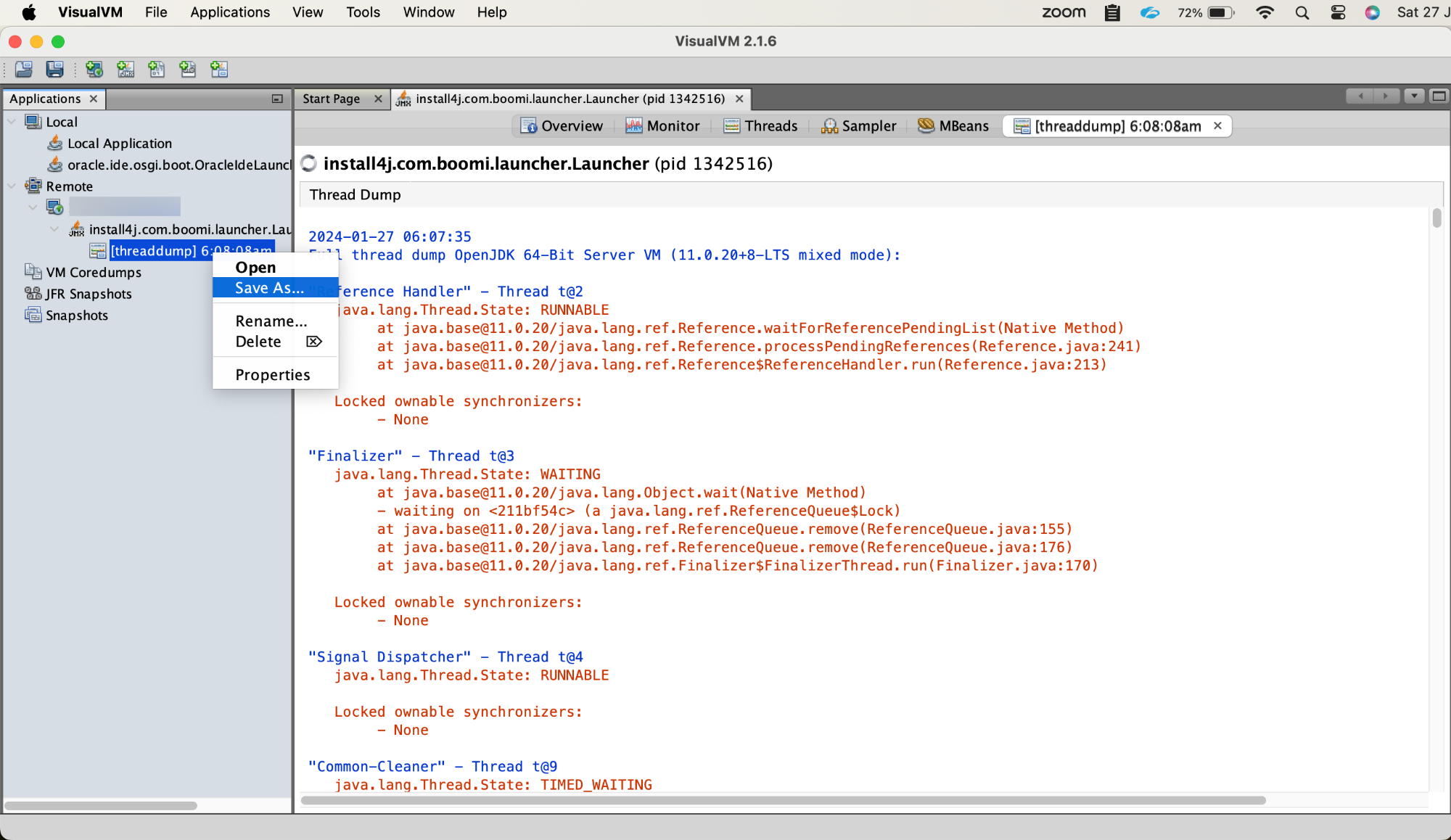Click the Add JMX Connection toolbar icon
The image size is (1451, 840).
126,69
